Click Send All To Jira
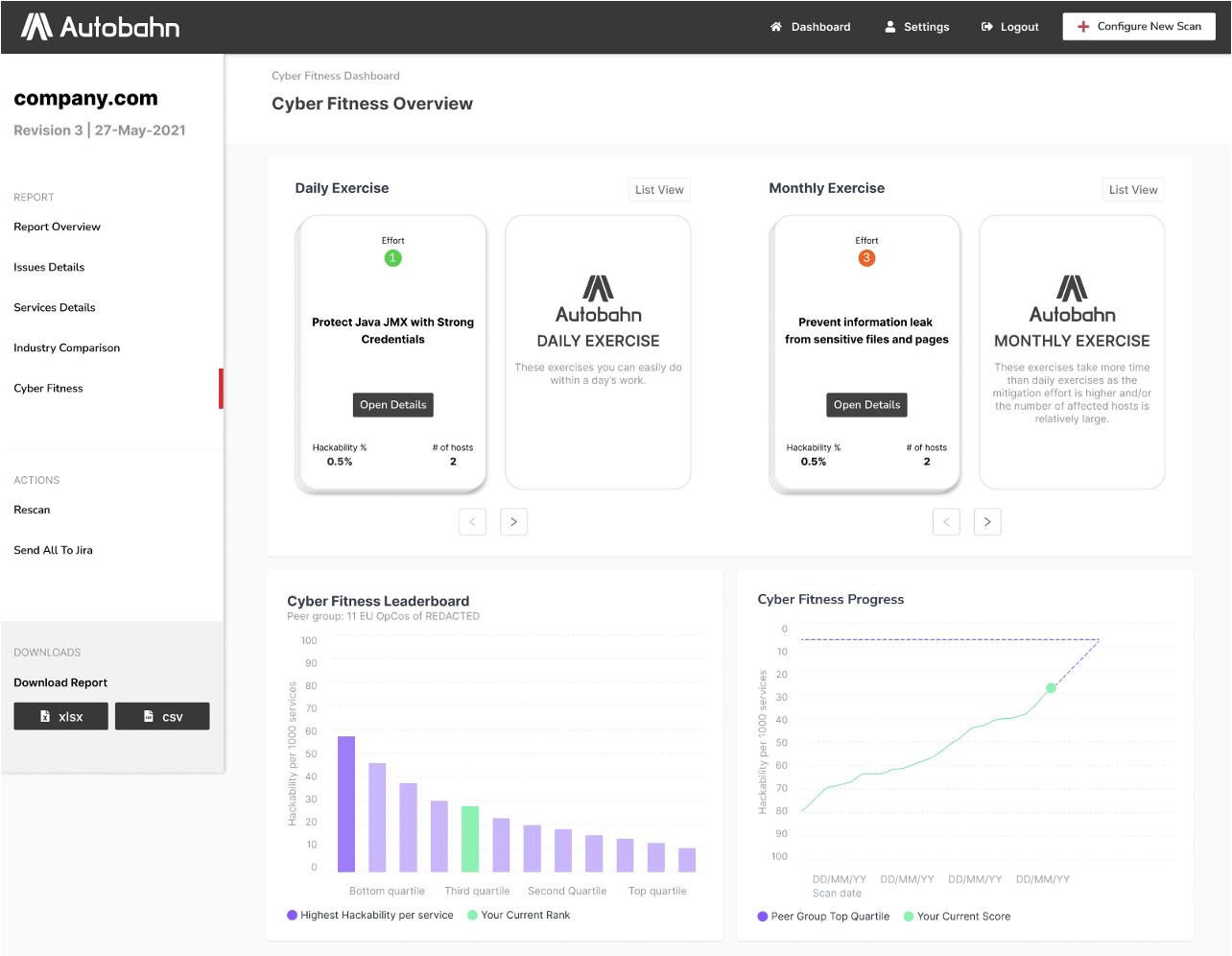Viewport: 1232px width, 956px height. click(x=53, y=551)
